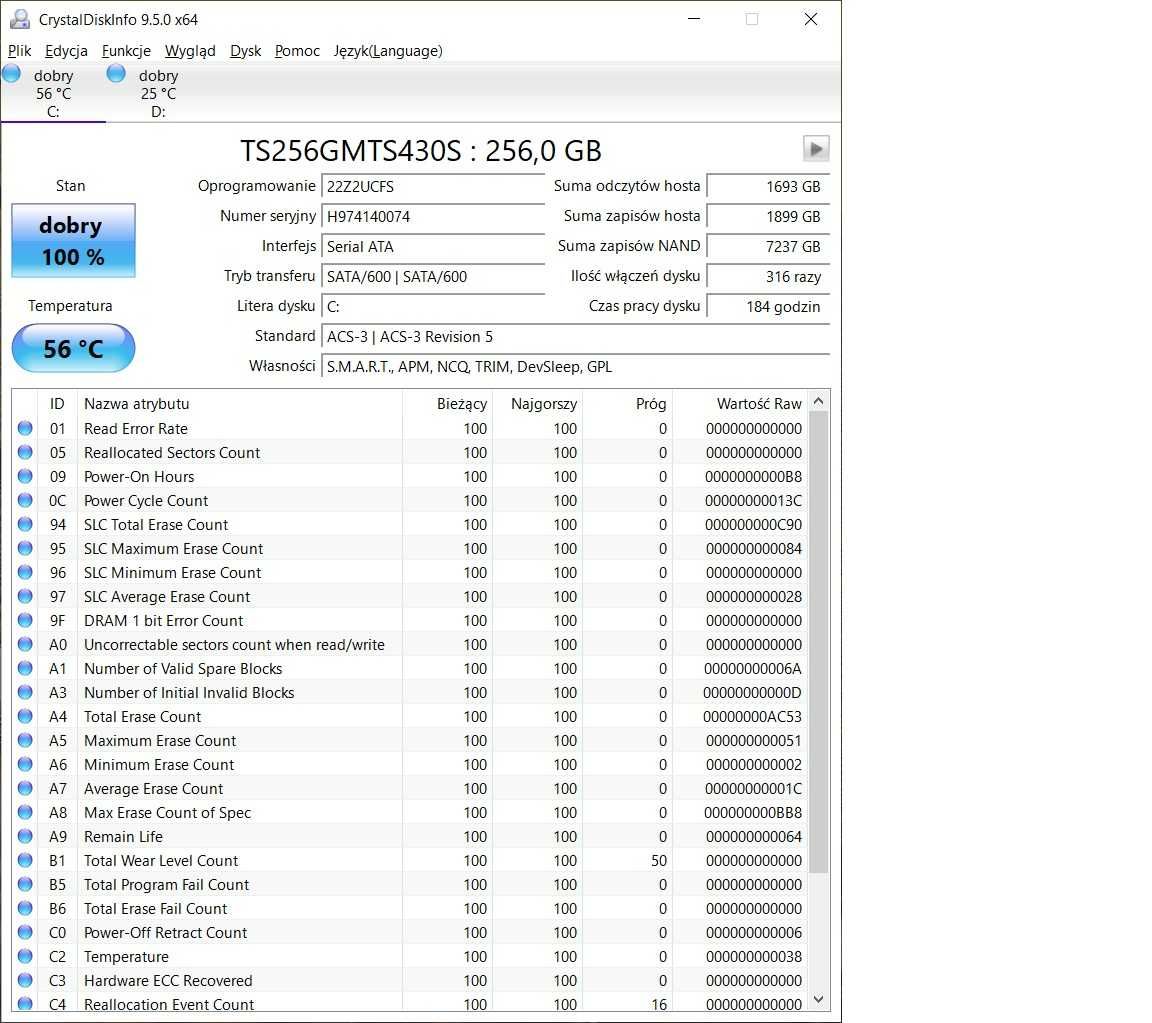Click the Suma zapisów hosta value 1899 GB
The height and width of the screenshot is (1023, 1152).
768,217
